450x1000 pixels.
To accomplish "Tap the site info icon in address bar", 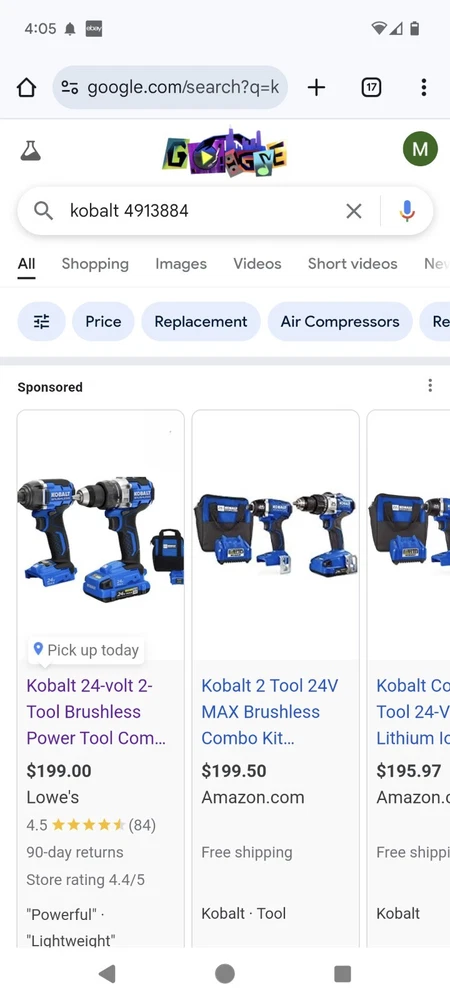I will (69, 87).
